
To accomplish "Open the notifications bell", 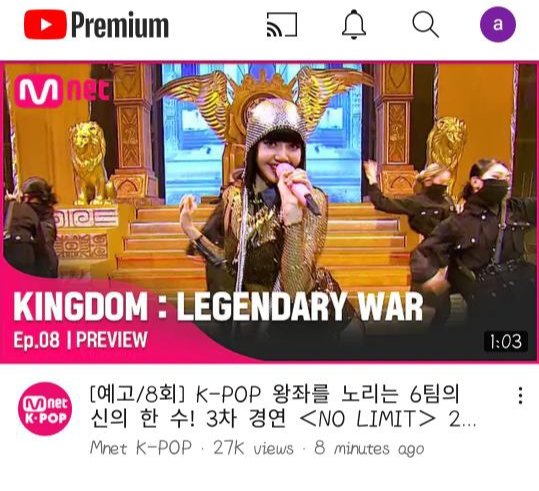I will click(354, 24).
